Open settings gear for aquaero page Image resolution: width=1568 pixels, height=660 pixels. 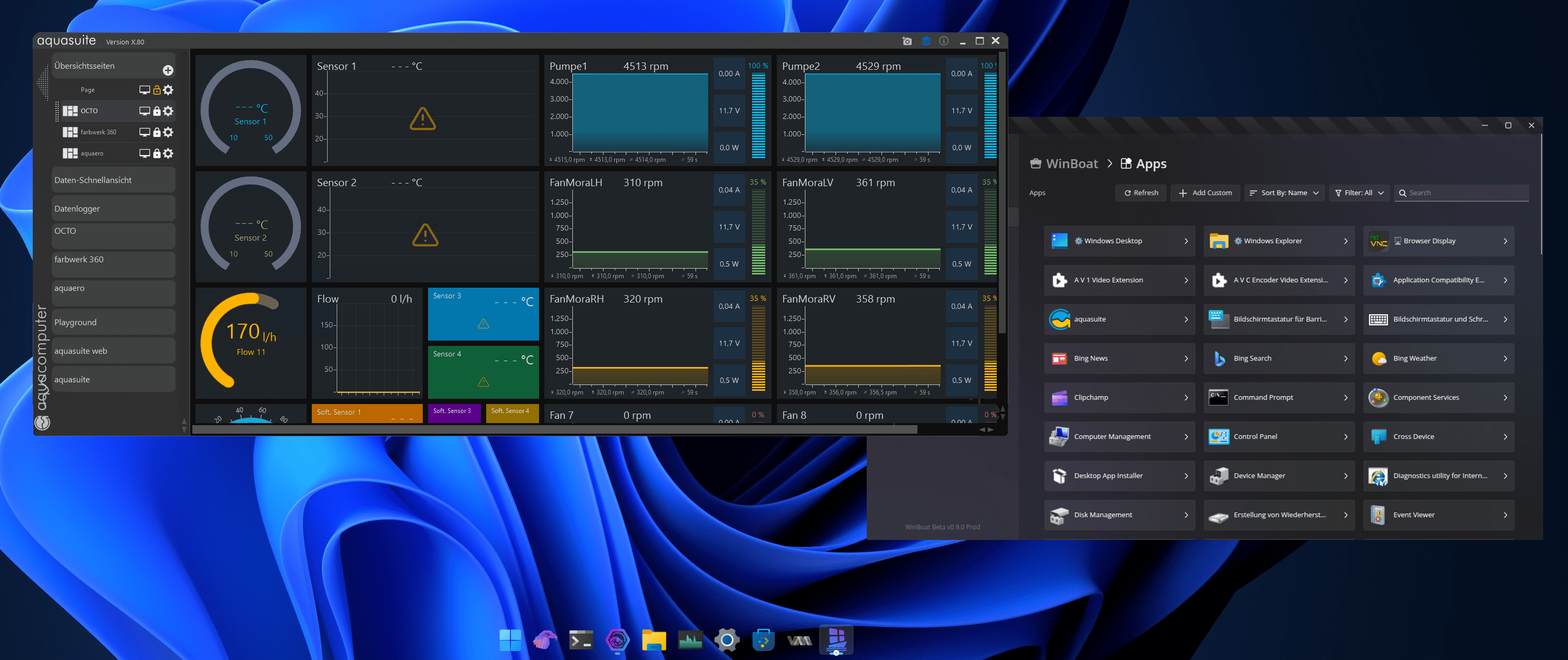pyautogui.click(x=169, y=153)
